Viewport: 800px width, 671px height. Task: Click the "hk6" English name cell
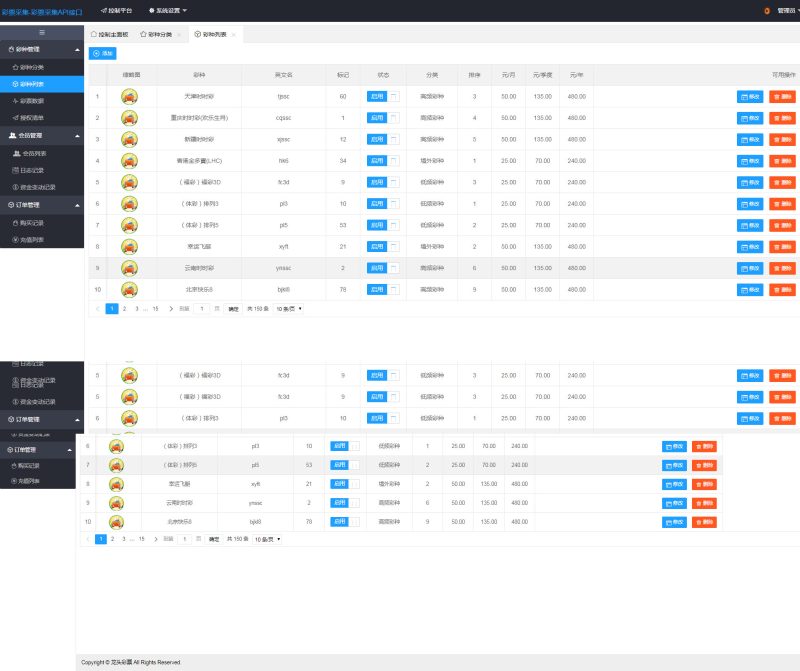click(284, 161)
